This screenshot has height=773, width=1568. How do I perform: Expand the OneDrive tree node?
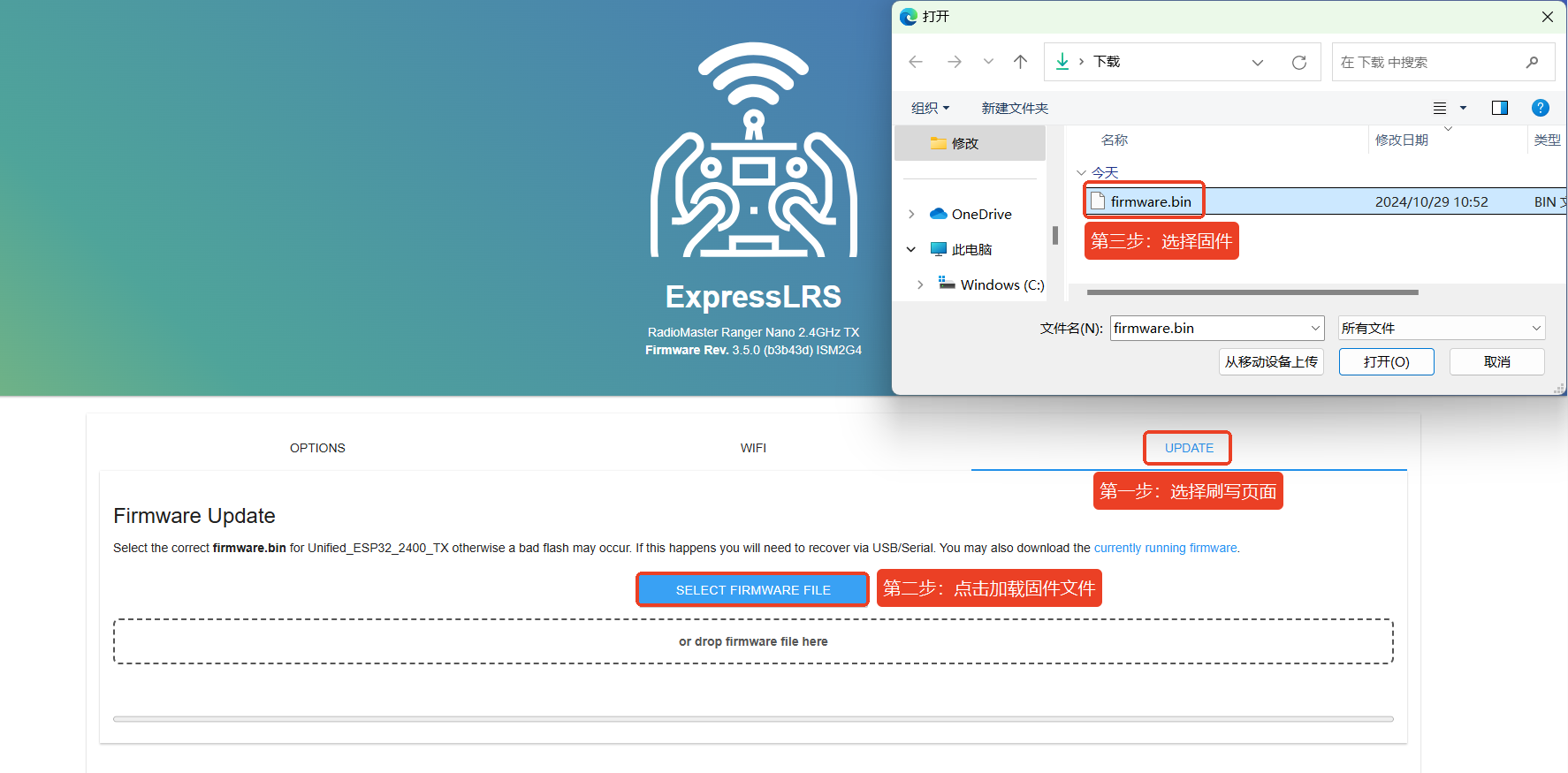coord(911,214)
